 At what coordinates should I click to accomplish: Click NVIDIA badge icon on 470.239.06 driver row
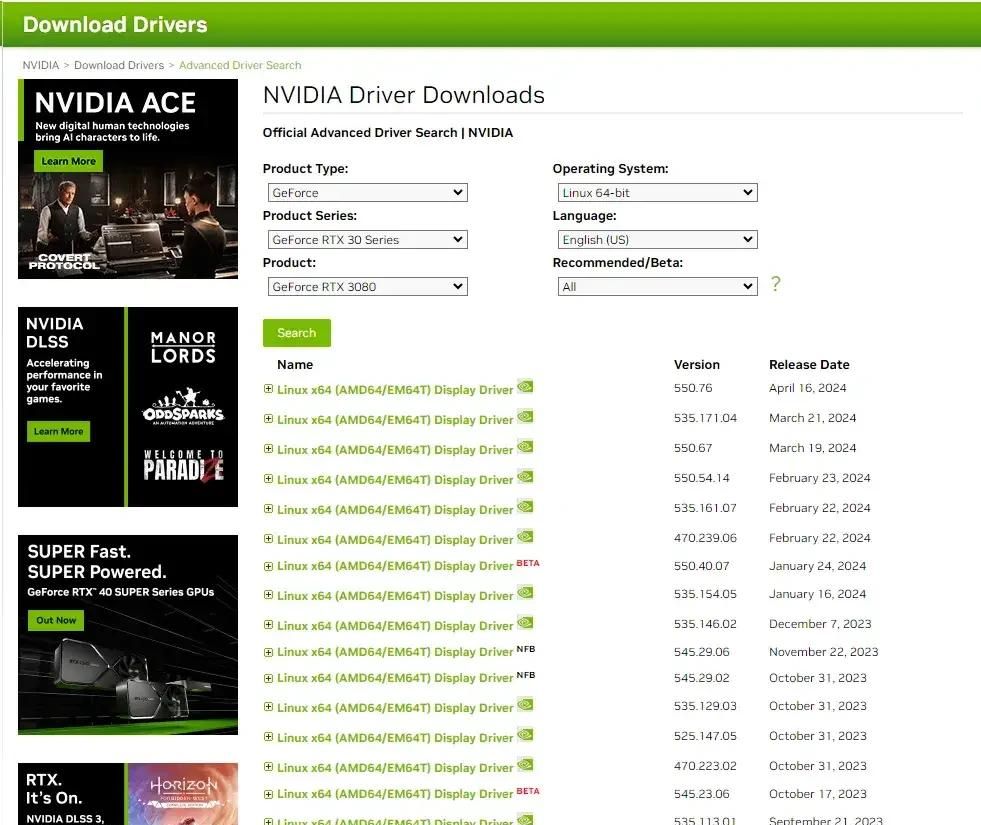(525, 537)
